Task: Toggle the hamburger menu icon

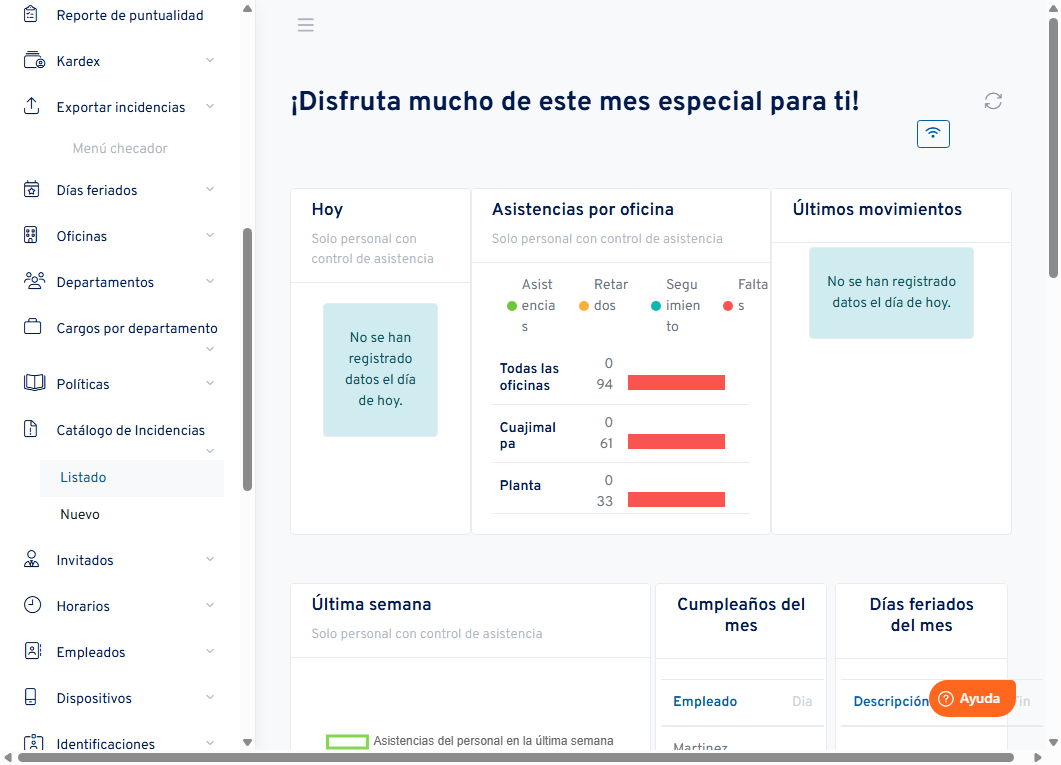Action: pos(306,25)
